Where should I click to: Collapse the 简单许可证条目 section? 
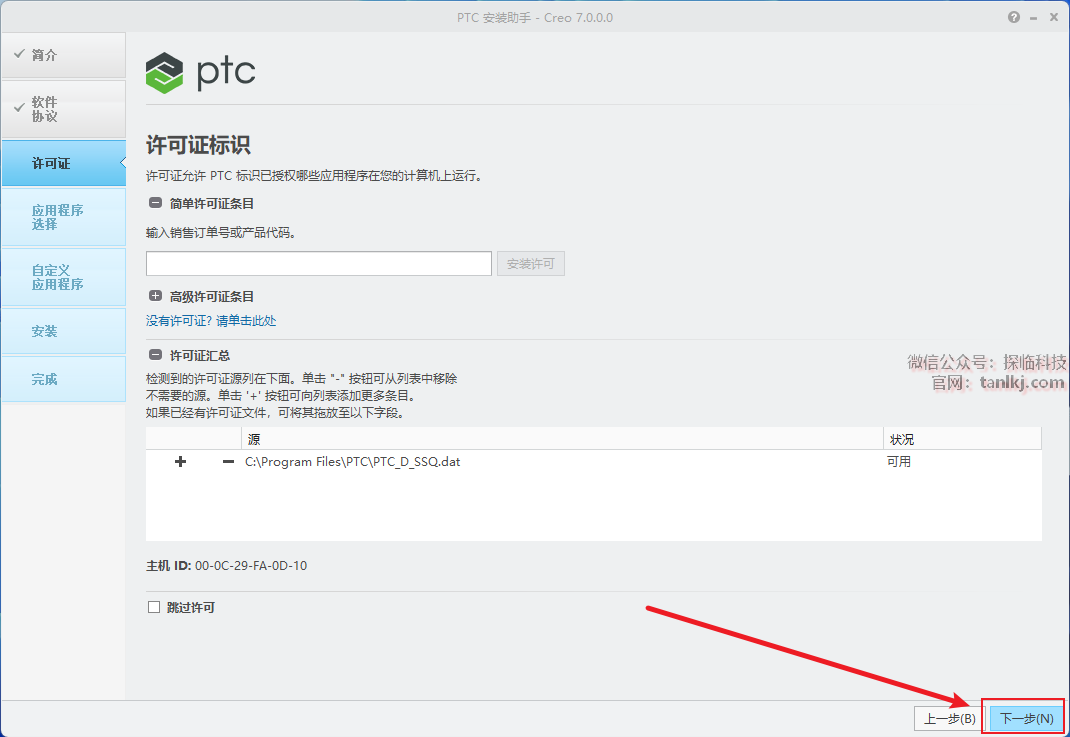(156, 203)
